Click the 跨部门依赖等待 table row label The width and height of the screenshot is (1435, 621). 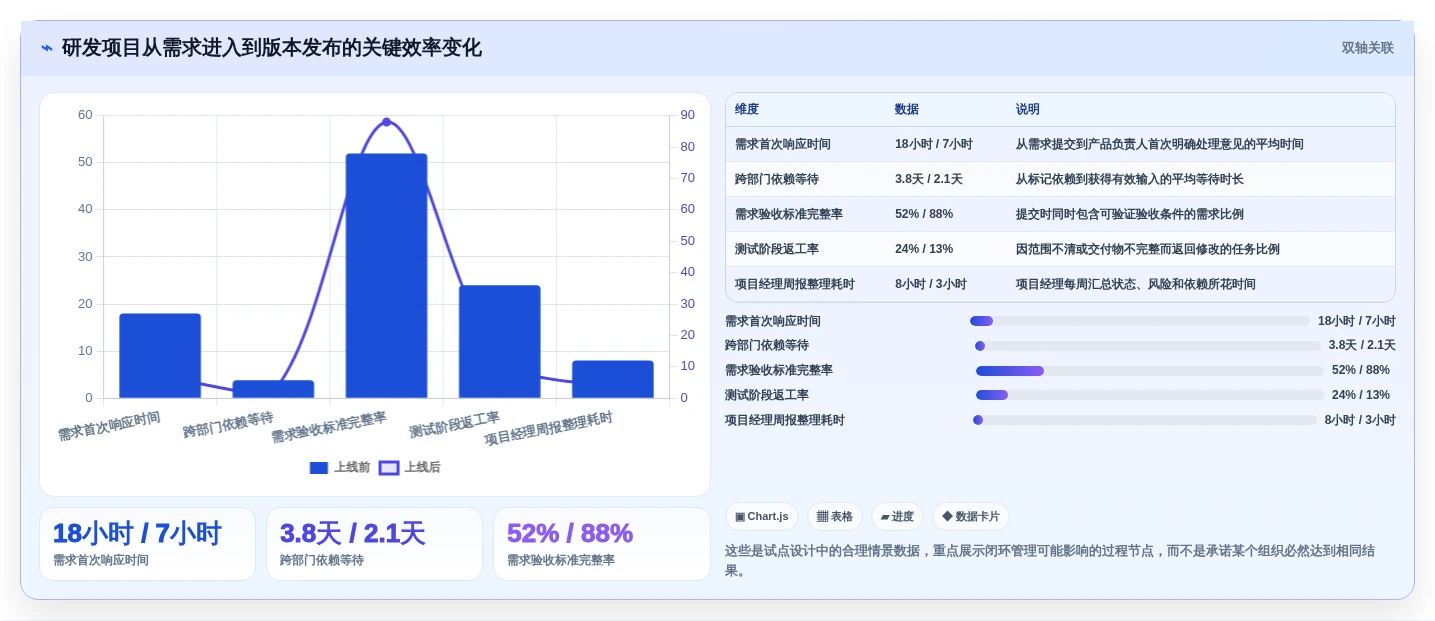[x=777, y=180]
